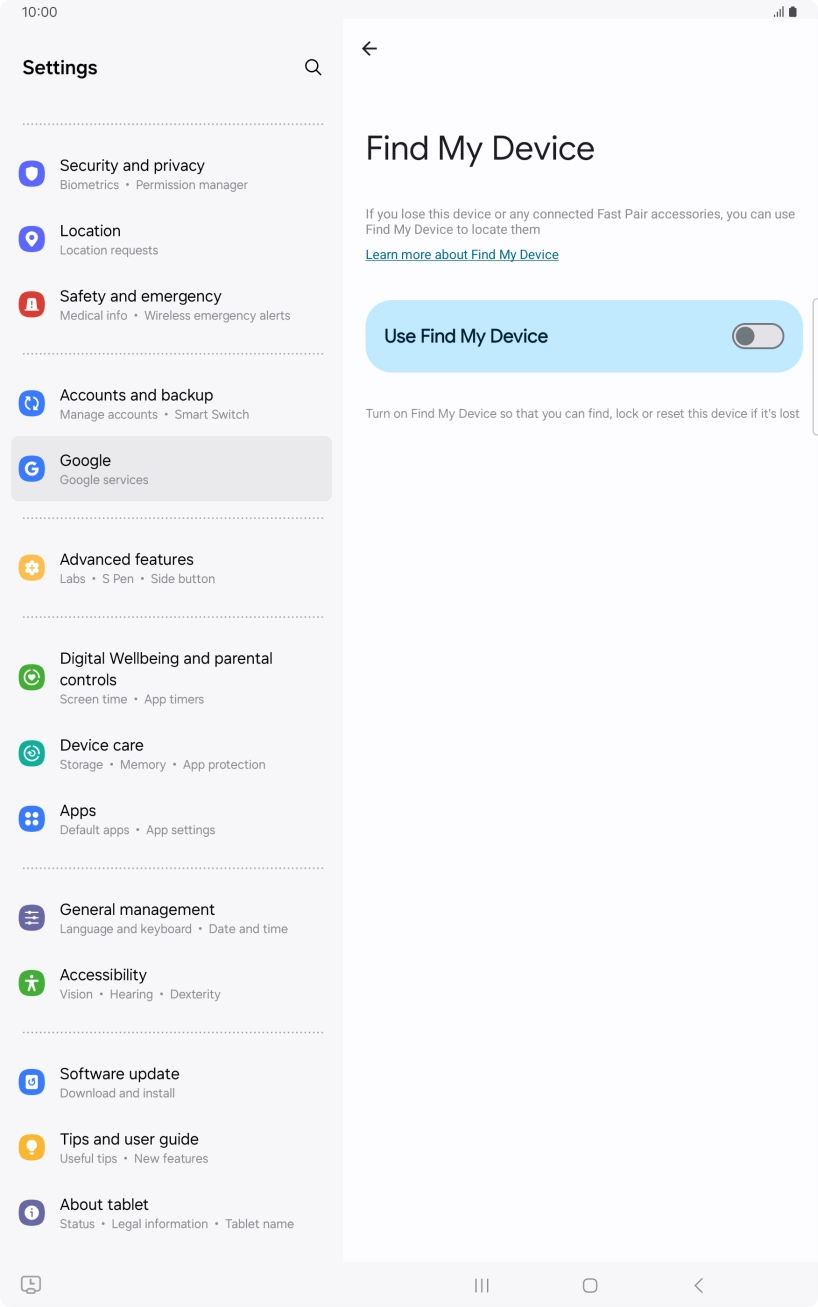
Task: Open Digital Wellbeing and parental controls
Action: pyautogui.click(x=171, y=677)
